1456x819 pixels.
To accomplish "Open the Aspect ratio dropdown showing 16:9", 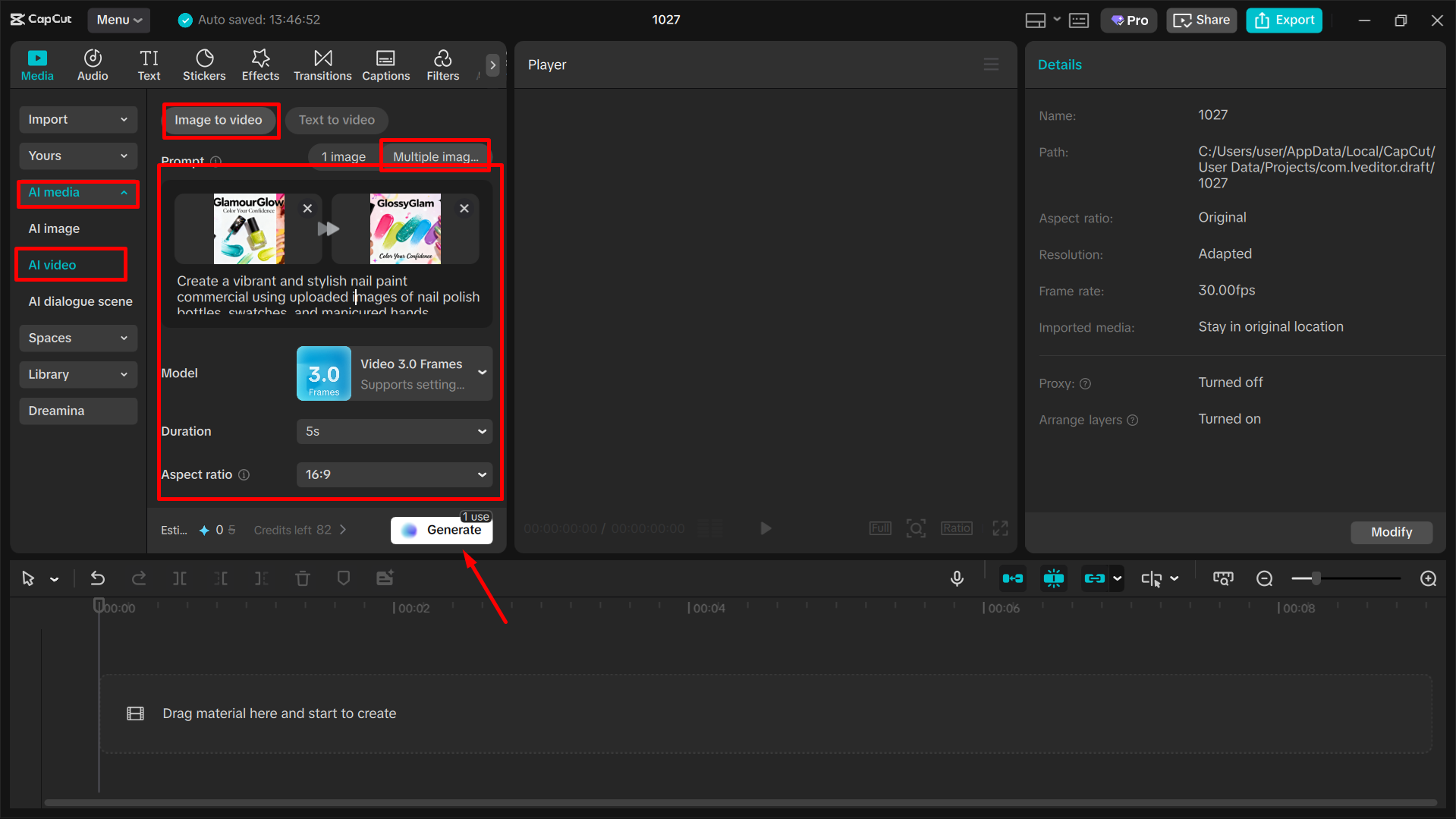I will coord(394,474).
